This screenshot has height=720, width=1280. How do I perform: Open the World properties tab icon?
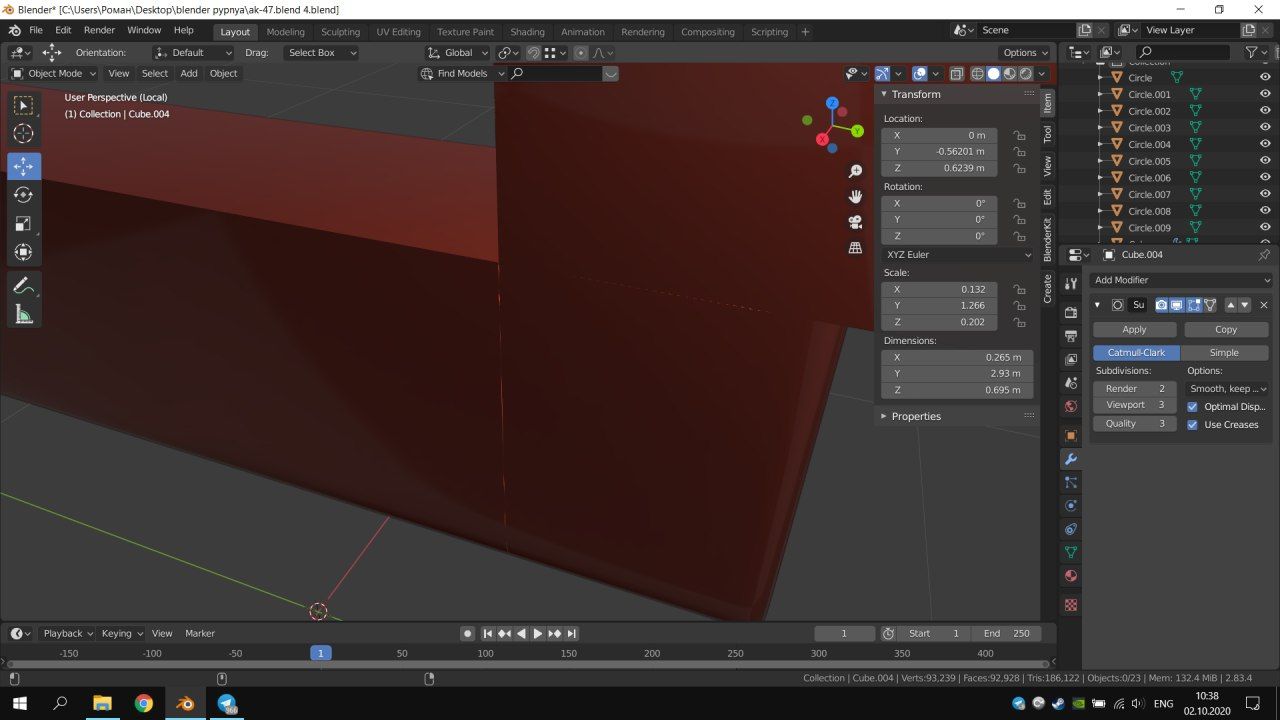pos(1070,407)
